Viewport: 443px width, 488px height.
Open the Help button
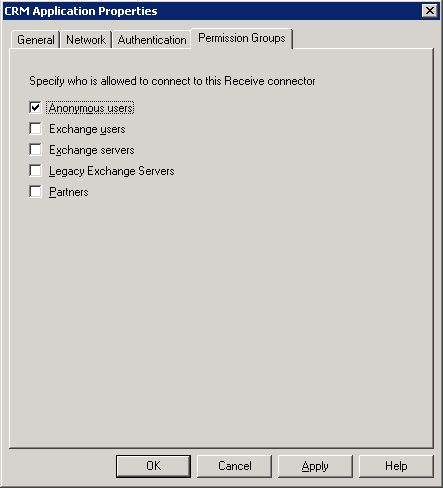[x=396, y=466]
